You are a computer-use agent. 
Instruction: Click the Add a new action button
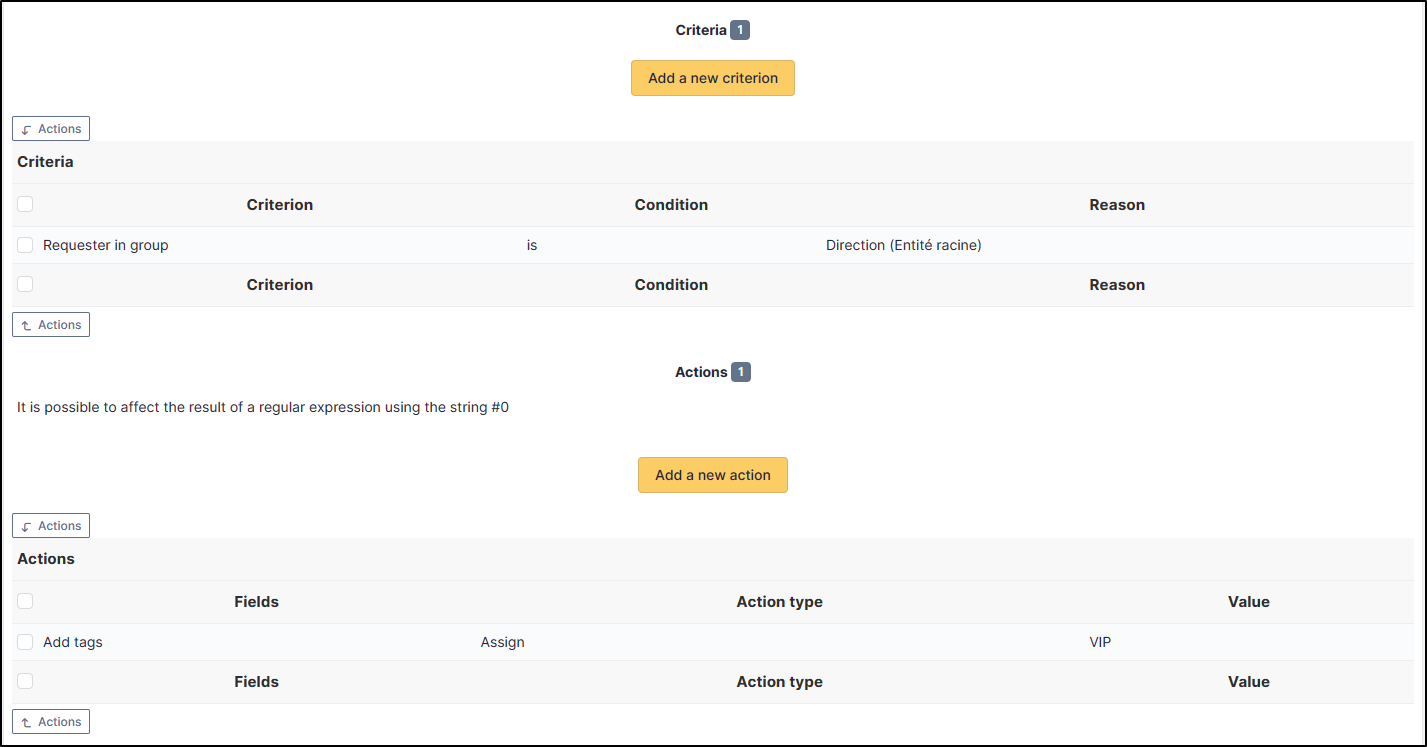712,475
